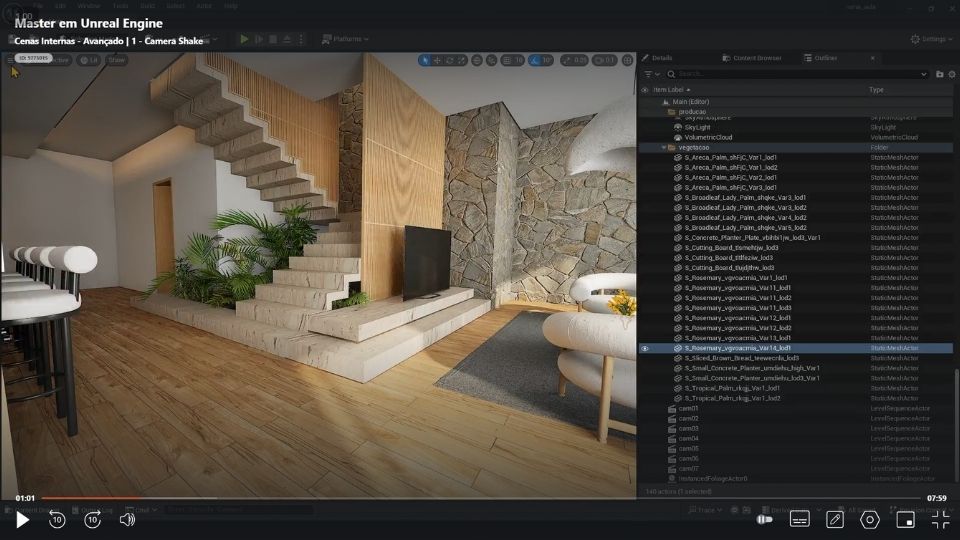Click the Unreal stop simulation button
The image size is (960, 540).
(x=273, y=39)
